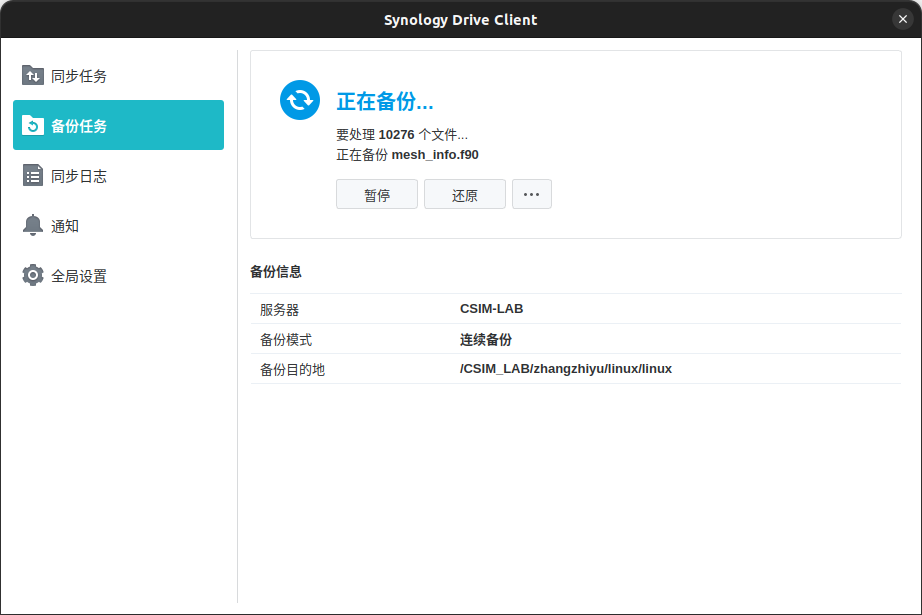
Task: Click the 通知 bell icon
Action: click(33, 225)
